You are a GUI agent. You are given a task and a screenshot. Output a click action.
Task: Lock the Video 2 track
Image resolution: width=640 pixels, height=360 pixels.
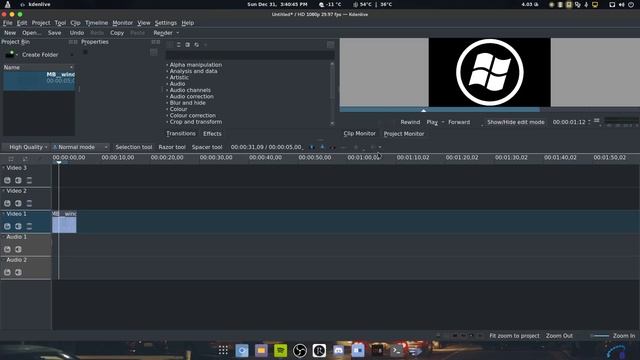pos(7,203)
